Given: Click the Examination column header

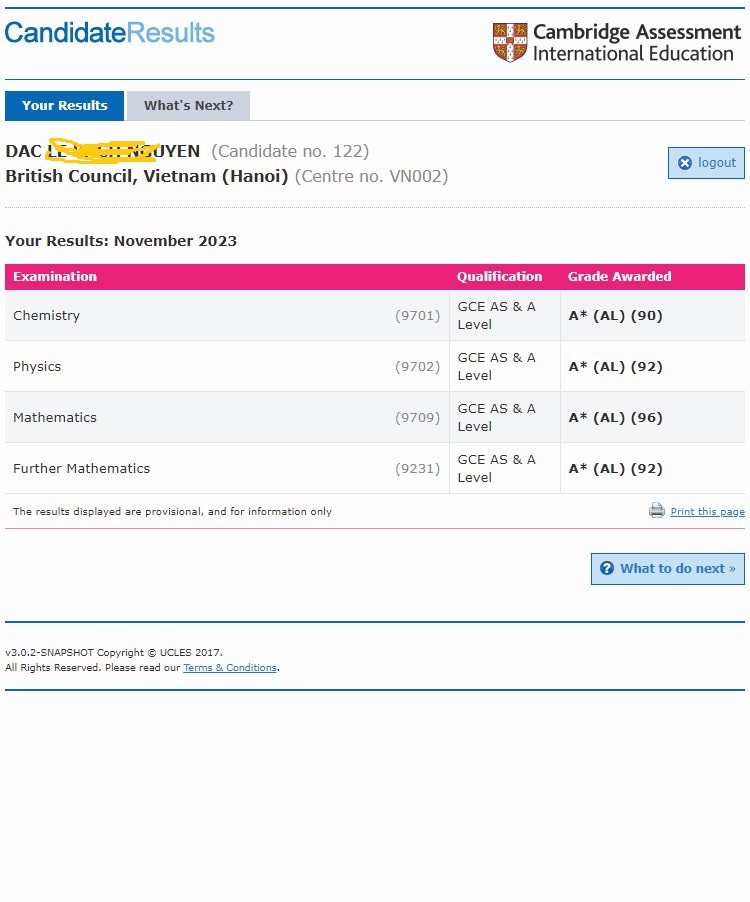Looking at the screenshot, I should point(55,277).
